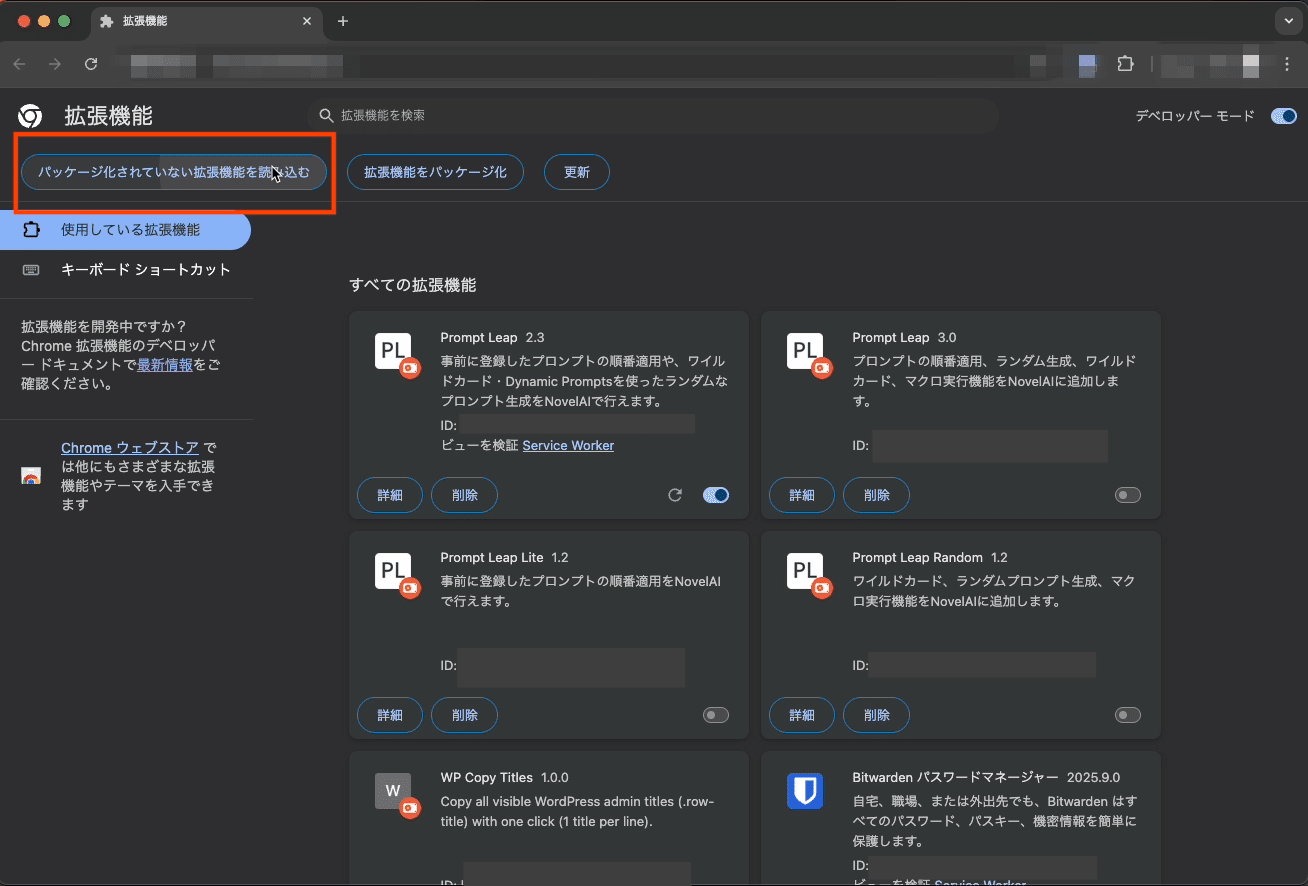
Task: Enable the Prompt Leap Lite extension toggle
Action: coord(716,715)
